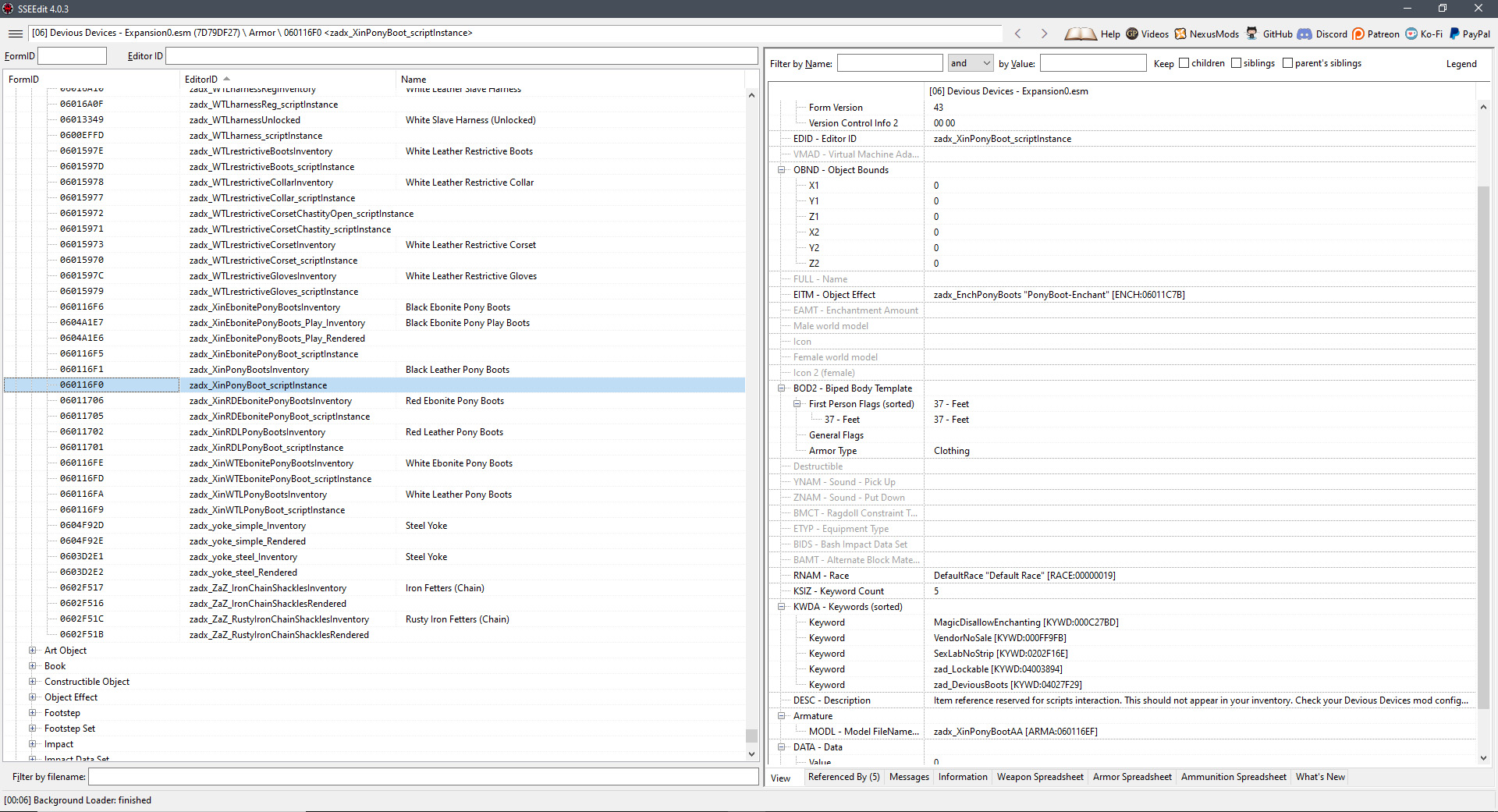The width and height of the screenshot is (1498, 812).
Task: Select the MagicDisallowEnchanting keyword value
Action: (x=1026, y=622)
